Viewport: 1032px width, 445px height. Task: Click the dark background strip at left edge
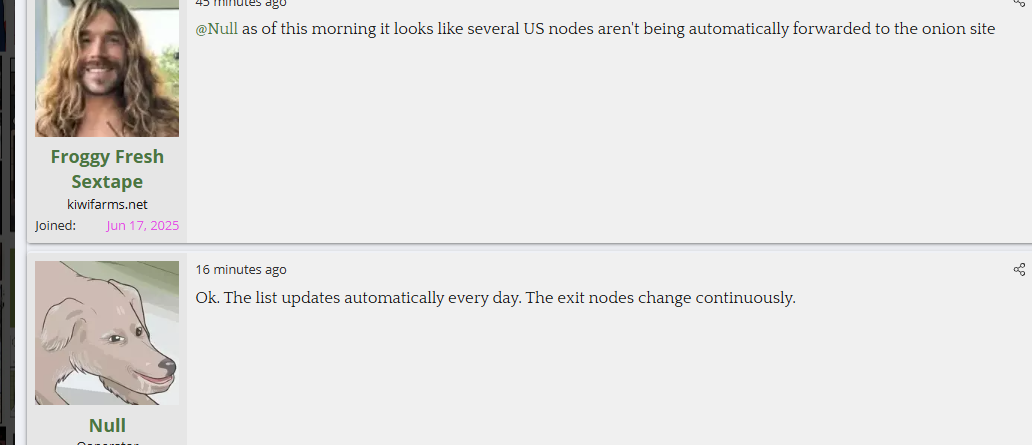click(x=7, y=222)
